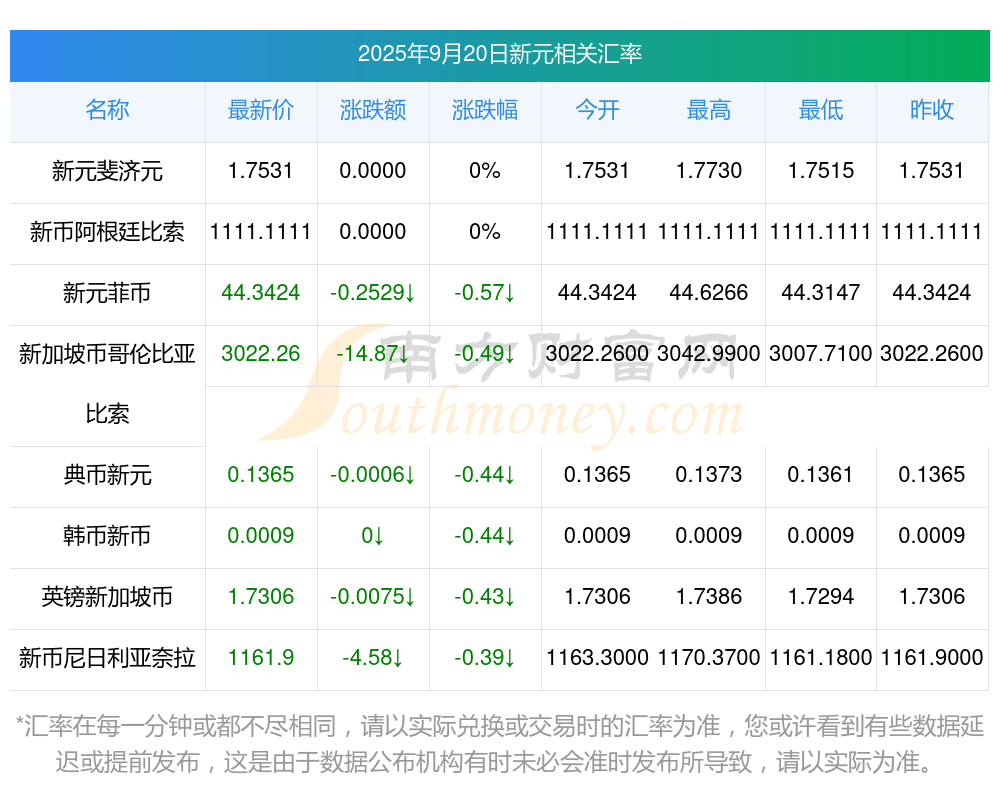Click the 0% change percent for 新元斐济元
Image resolution: width=1000 pixels, height=793 pixels.
(485, 171)
